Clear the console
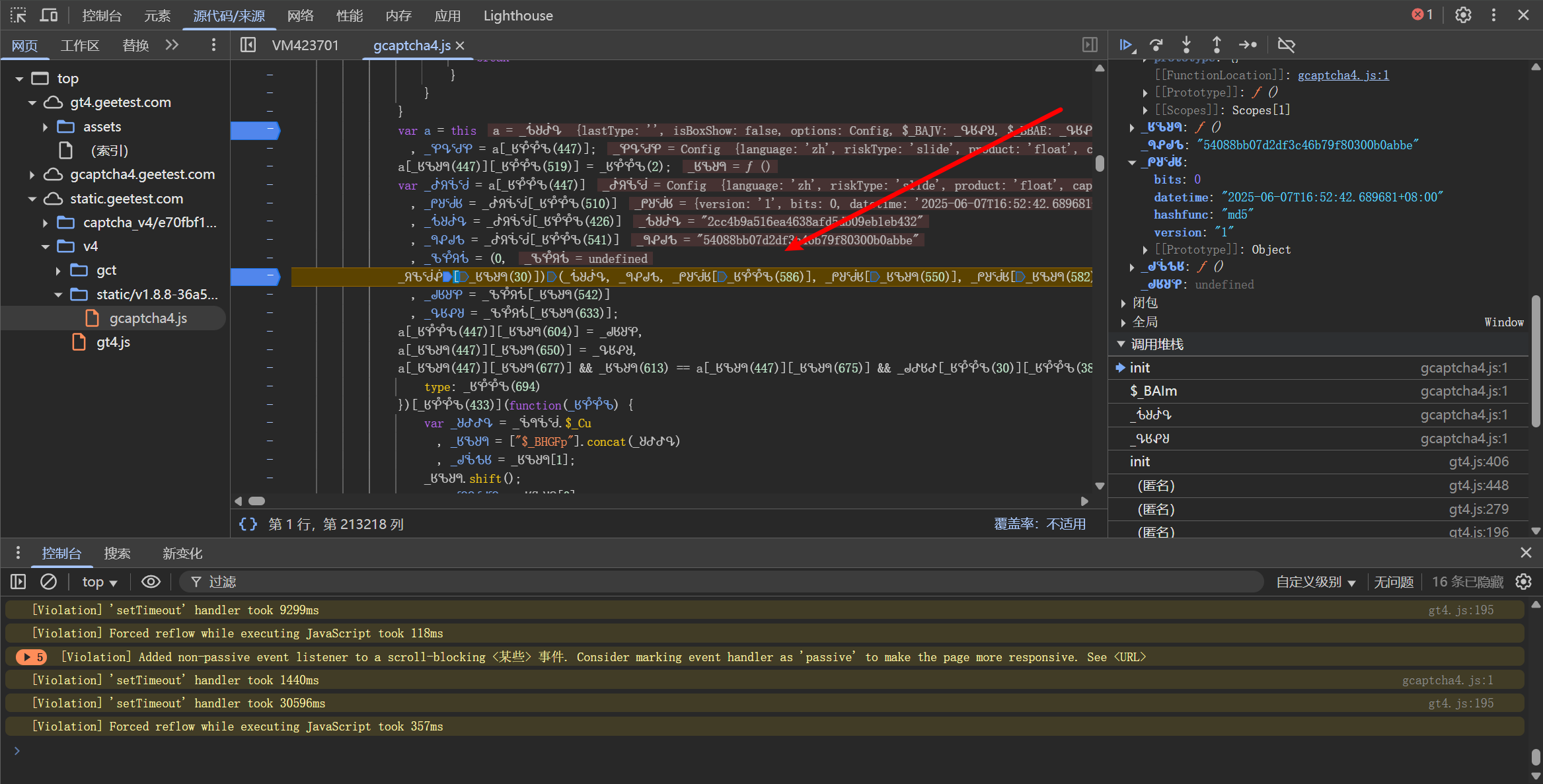 [48, 582]
